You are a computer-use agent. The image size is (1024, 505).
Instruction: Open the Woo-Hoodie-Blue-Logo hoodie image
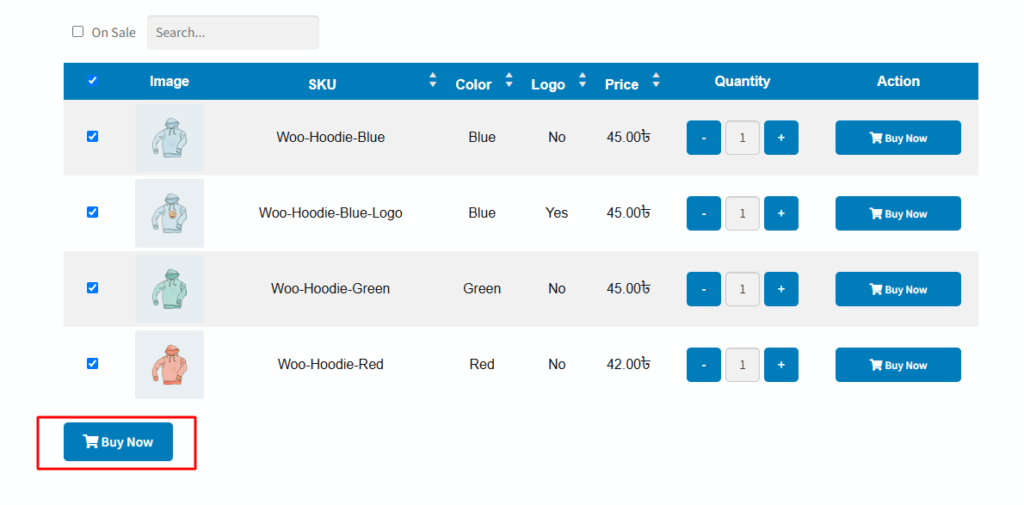pos(169,213)
